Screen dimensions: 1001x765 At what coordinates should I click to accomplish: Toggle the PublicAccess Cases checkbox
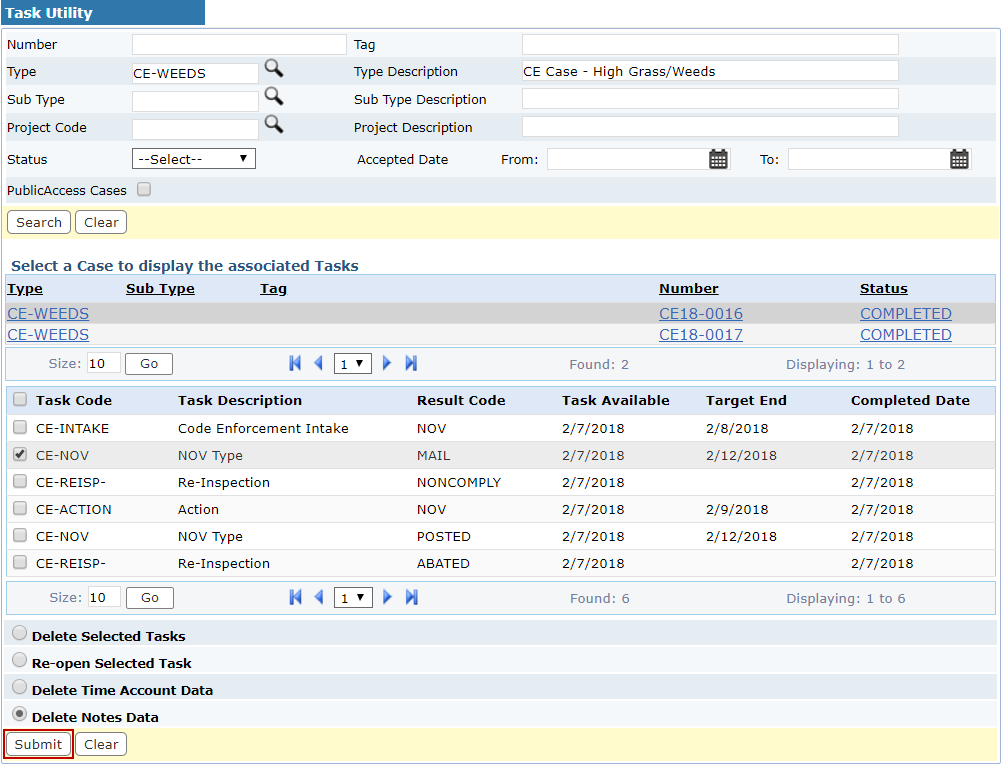144,189
